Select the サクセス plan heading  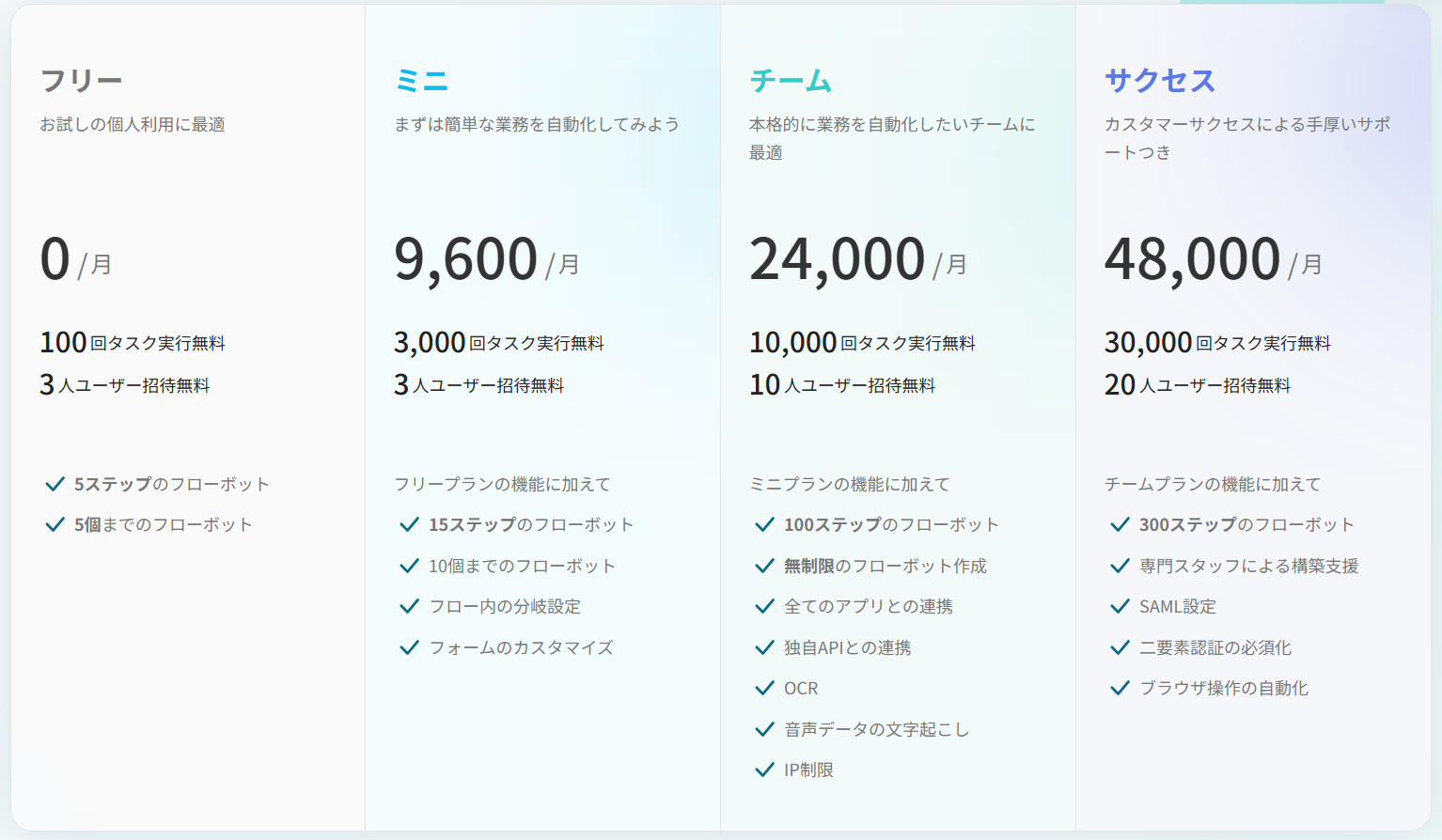(x=1160, y=81)
